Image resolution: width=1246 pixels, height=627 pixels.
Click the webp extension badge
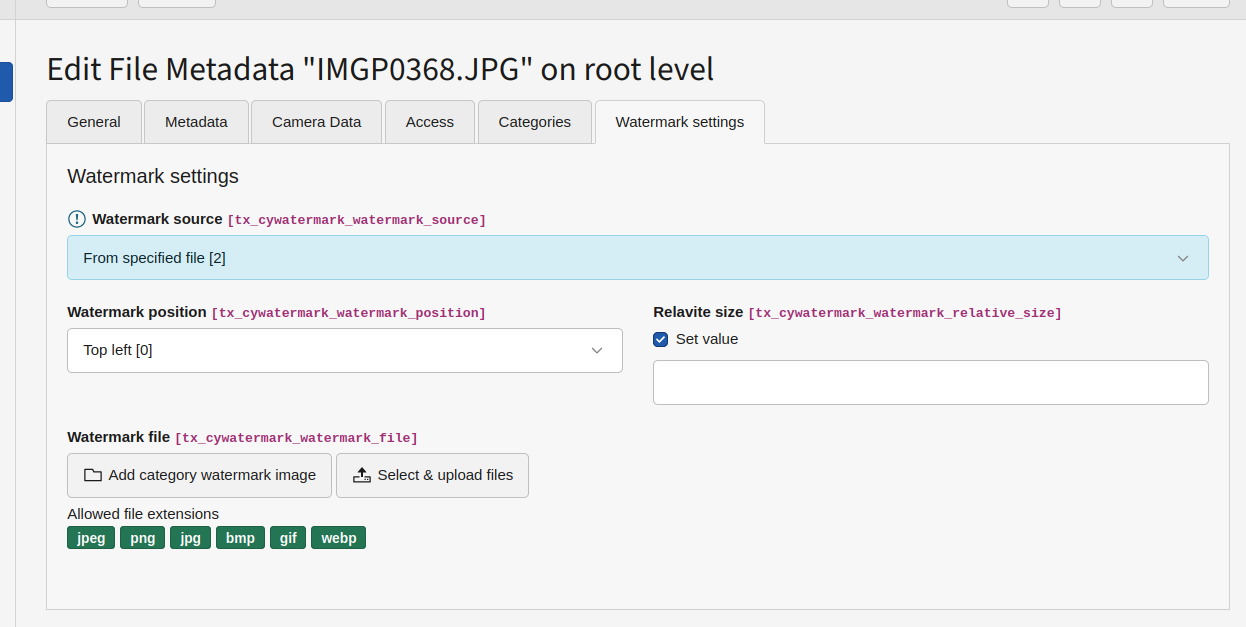click(x=338, y=538)
